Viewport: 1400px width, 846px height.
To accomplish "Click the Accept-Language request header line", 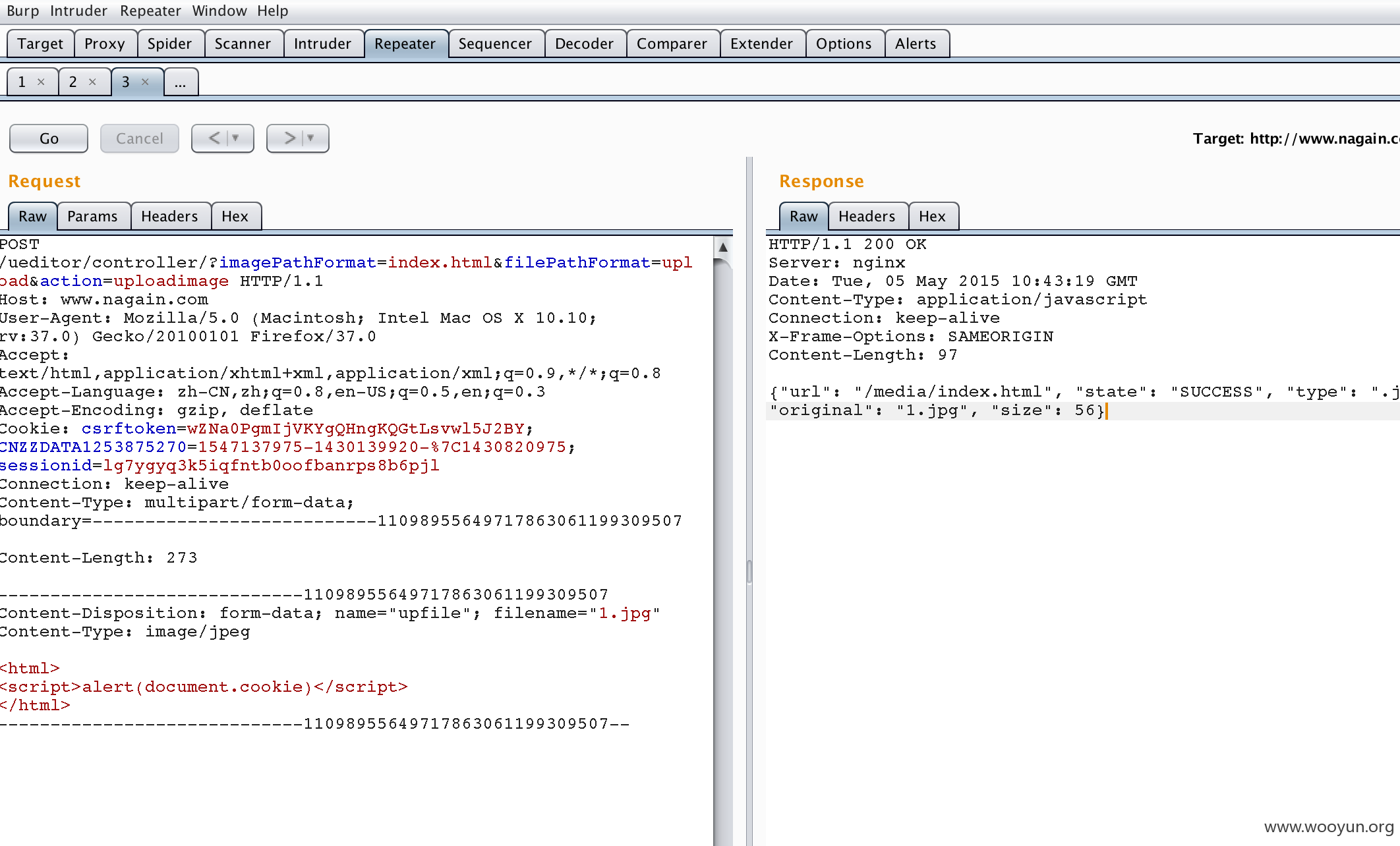I will click(x=273, y=391).
